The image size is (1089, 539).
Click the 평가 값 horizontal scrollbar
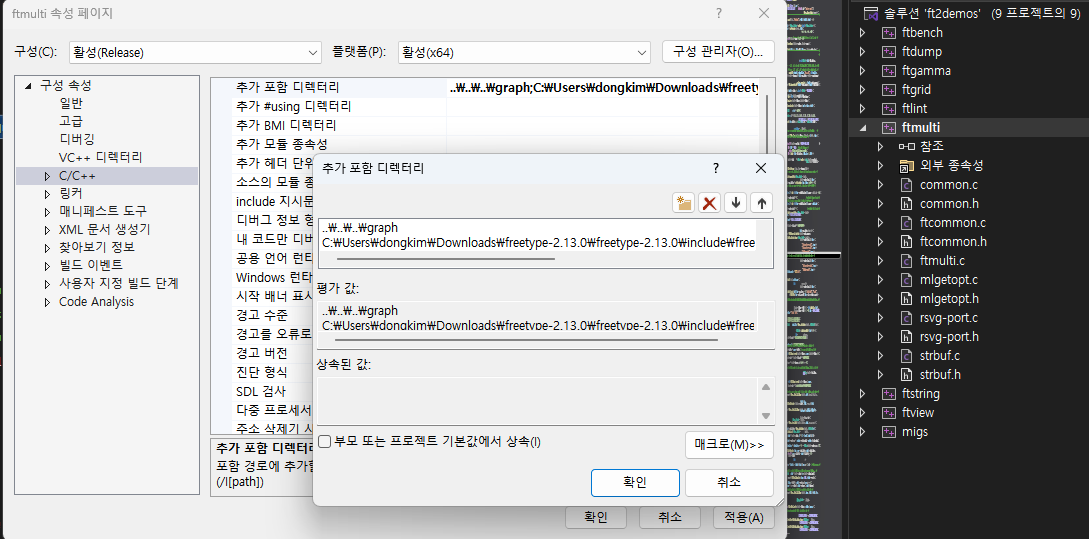coord(526,340)
